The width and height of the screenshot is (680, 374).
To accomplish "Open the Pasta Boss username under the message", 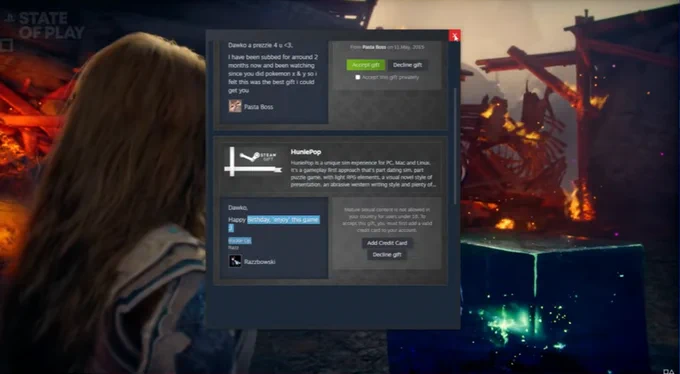I will (258, 107).
